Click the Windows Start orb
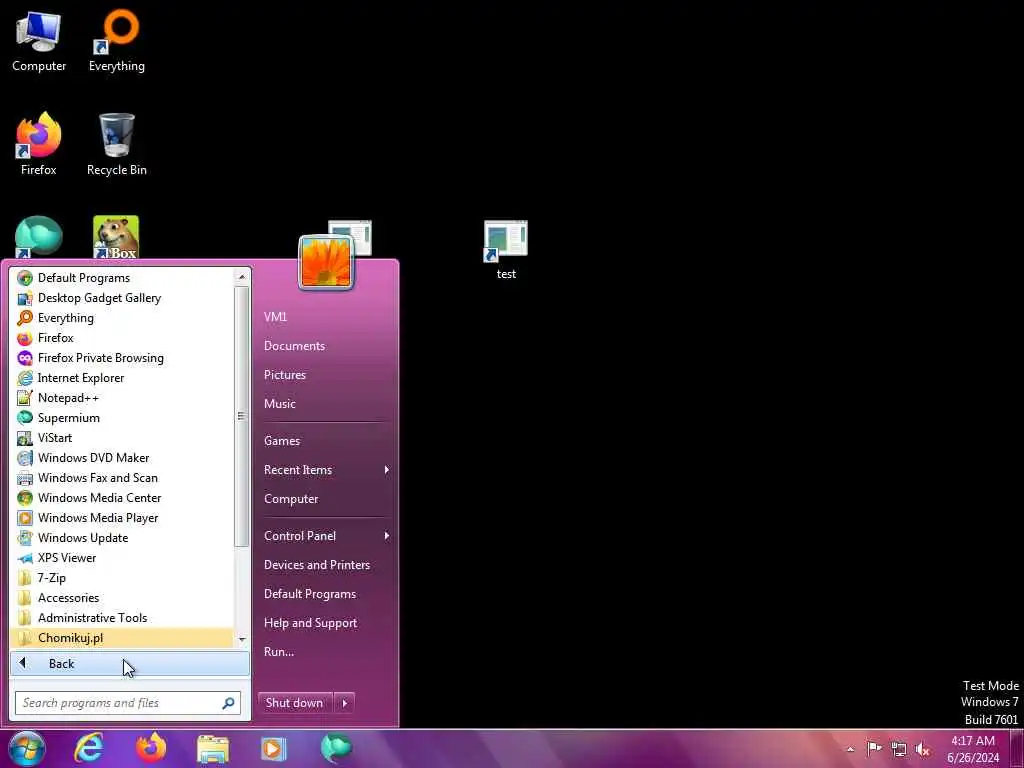This screenshot has height=768, width=1024. [x=27, y=748]
